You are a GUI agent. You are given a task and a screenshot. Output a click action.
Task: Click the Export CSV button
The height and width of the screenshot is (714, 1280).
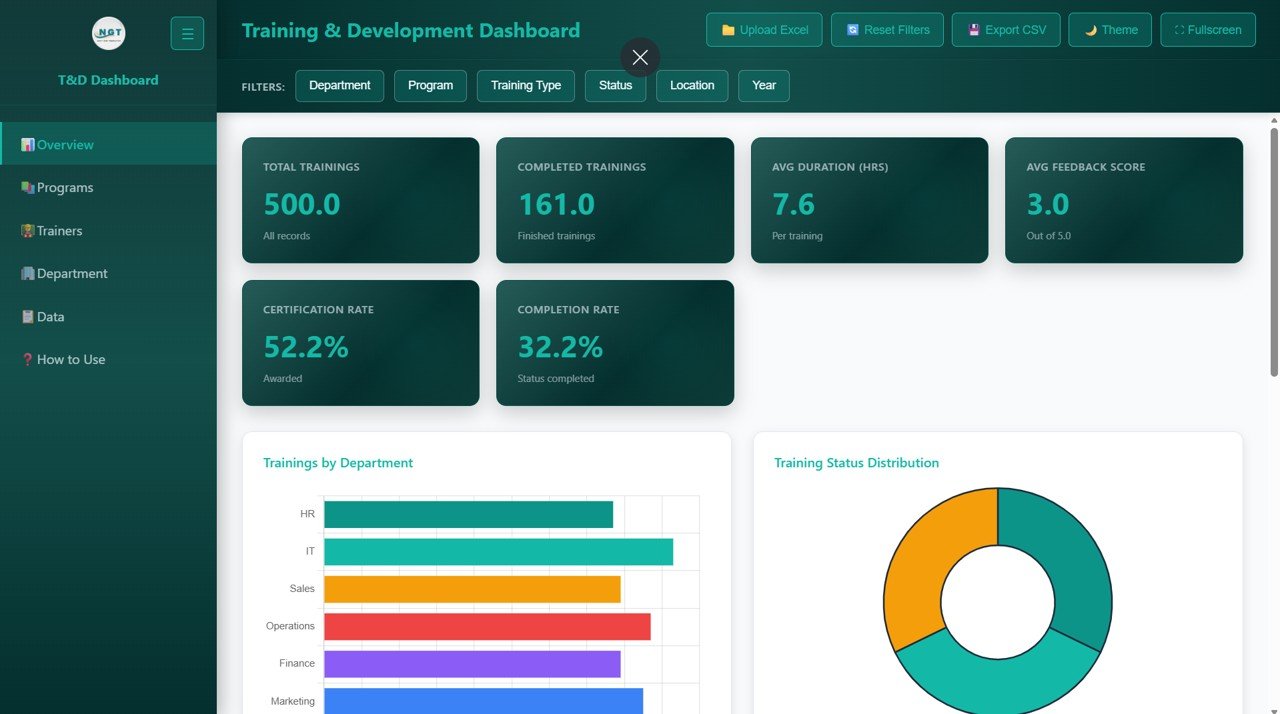coord(1006,30)
